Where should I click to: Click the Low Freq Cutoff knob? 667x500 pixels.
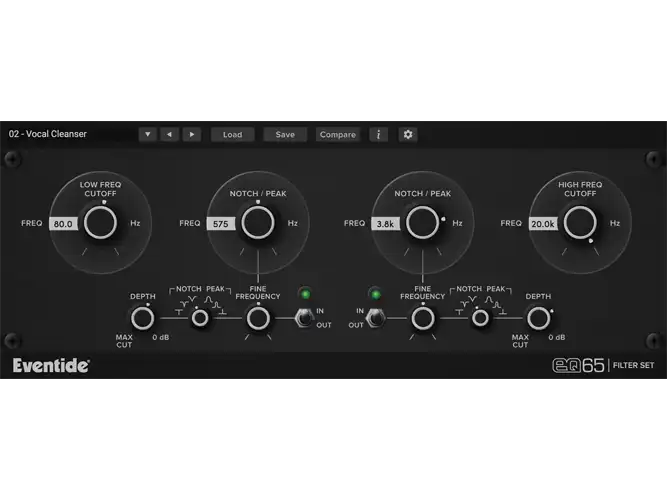[100, 223]
